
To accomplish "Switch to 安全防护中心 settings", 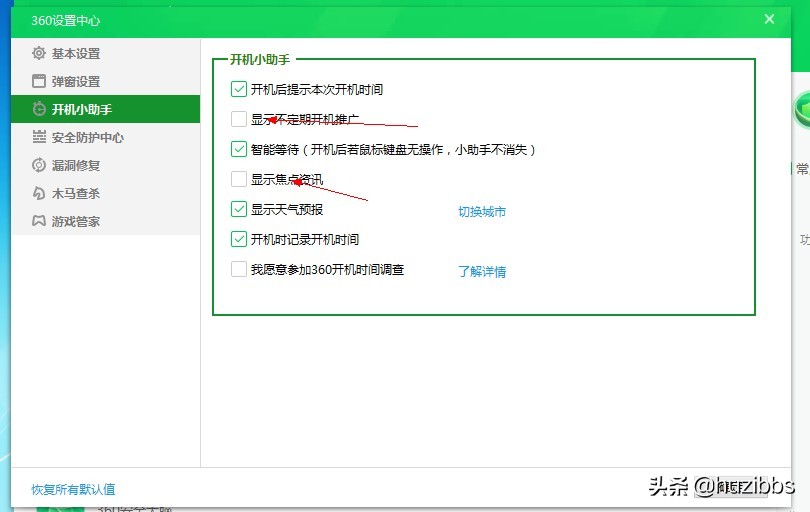I will coord(105,137).
